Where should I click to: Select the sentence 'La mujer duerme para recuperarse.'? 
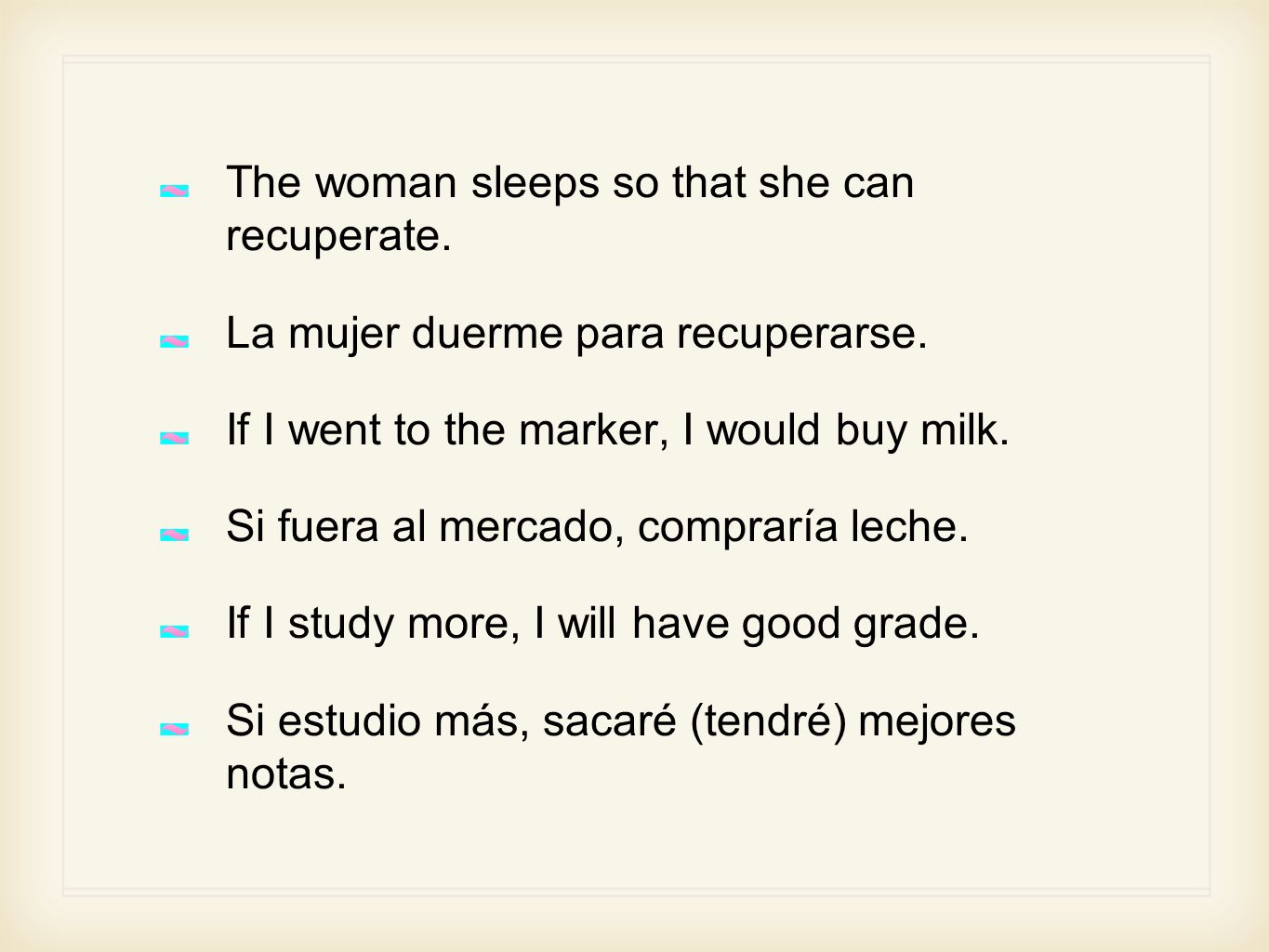point(577,334)
